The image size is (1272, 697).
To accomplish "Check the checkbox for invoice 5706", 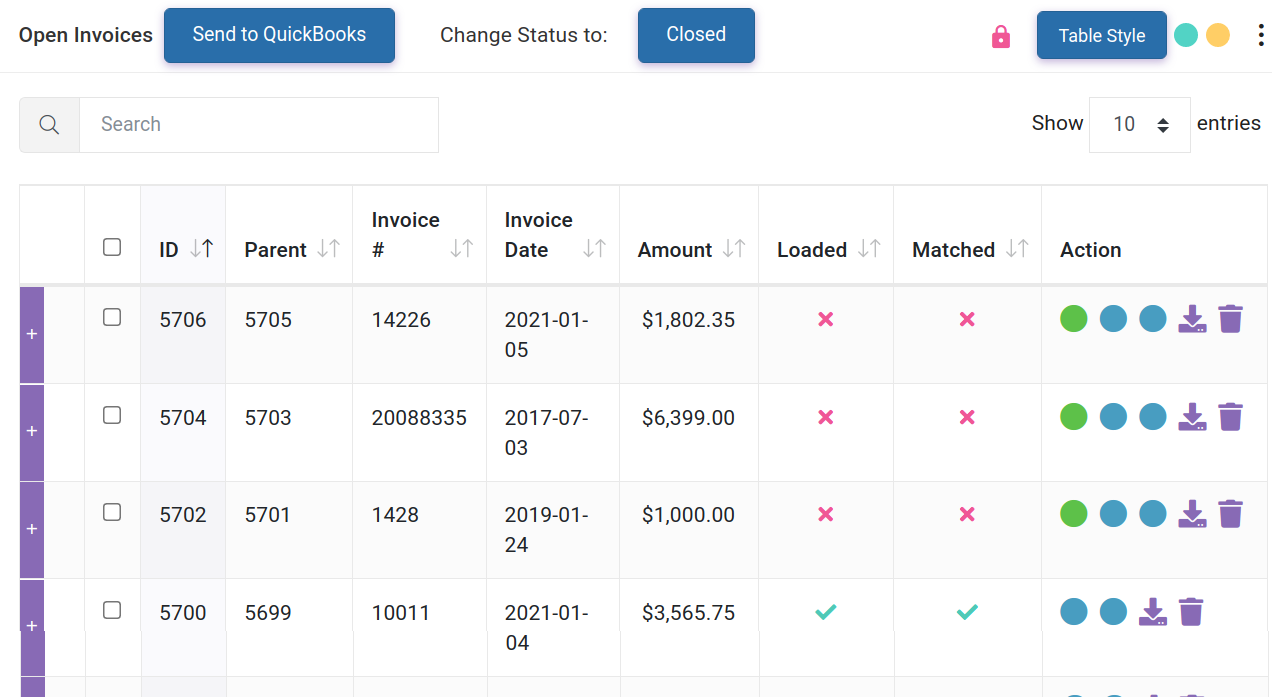I will [112, 317].
